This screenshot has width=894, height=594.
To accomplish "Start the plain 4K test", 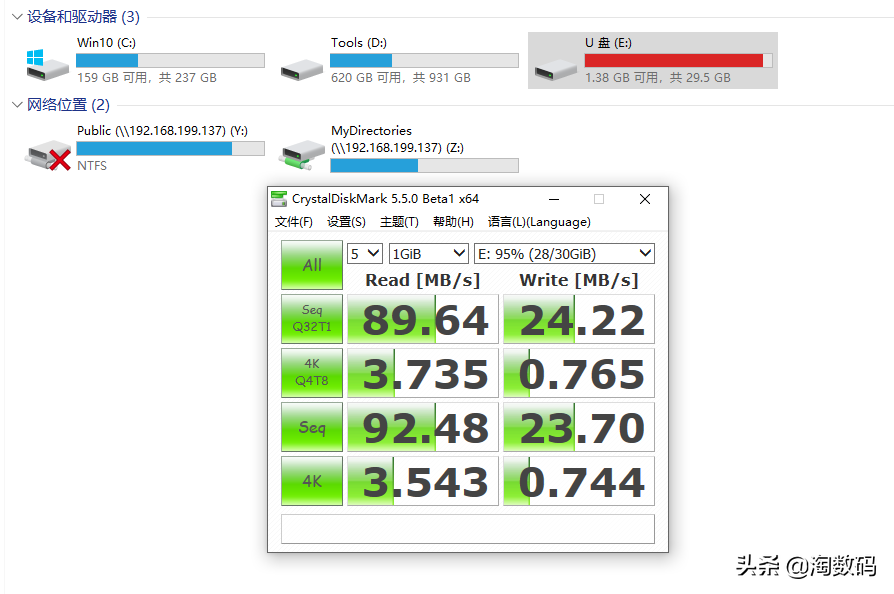I will click(312, 481).
